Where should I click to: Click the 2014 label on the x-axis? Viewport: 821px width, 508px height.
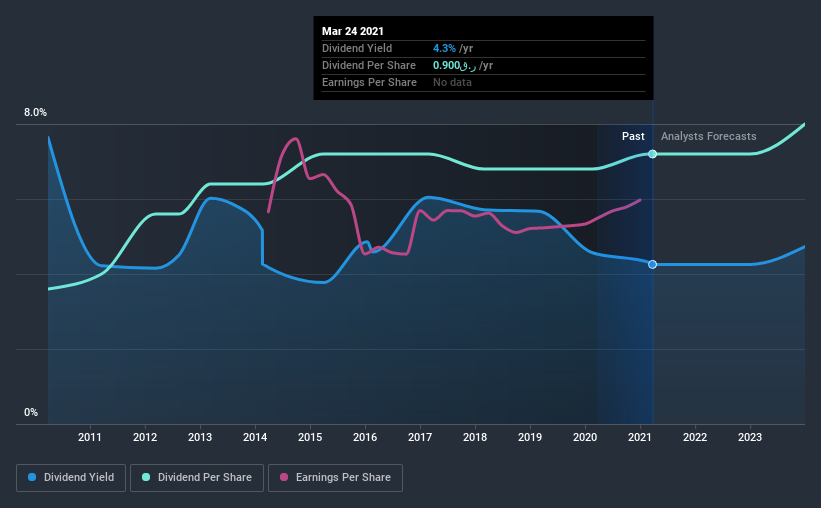[255, 437]
